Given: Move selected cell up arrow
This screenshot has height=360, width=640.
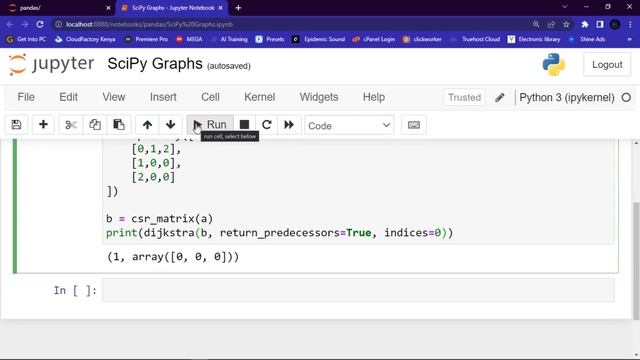Looking at the screenshot, I should (x=147, y=125).
